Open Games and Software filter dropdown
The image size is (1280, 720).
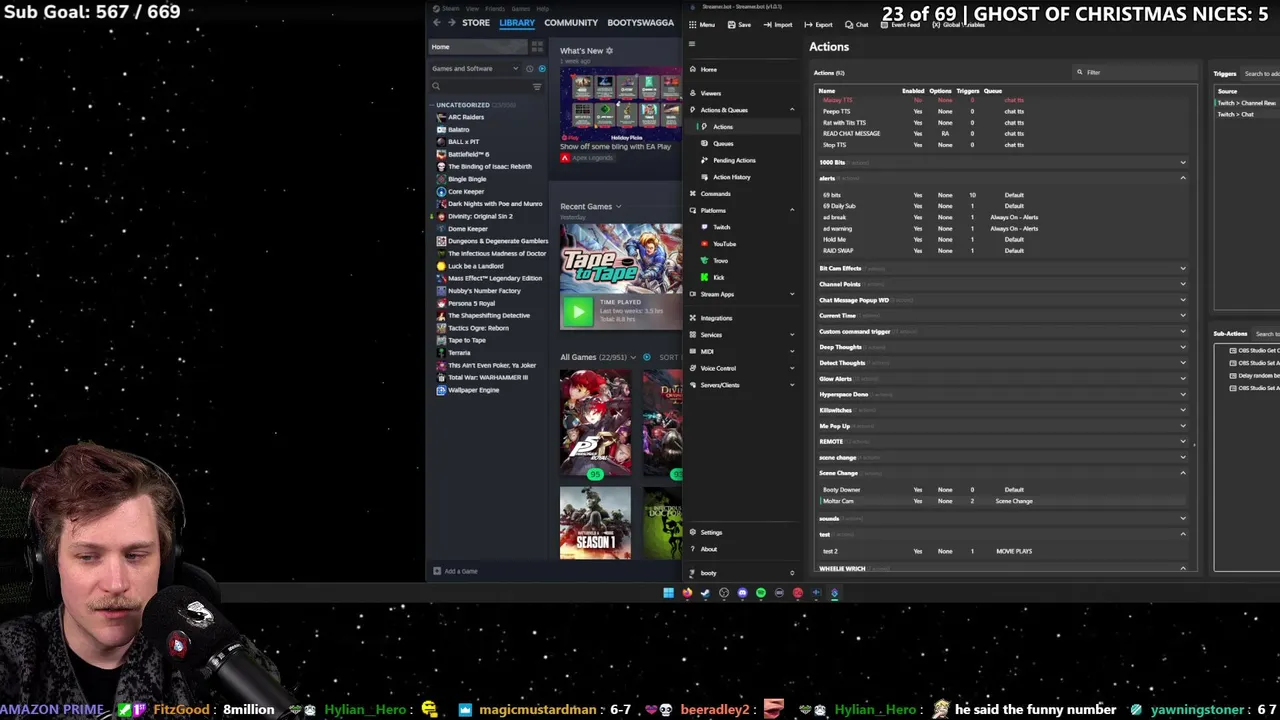point(475,69)
